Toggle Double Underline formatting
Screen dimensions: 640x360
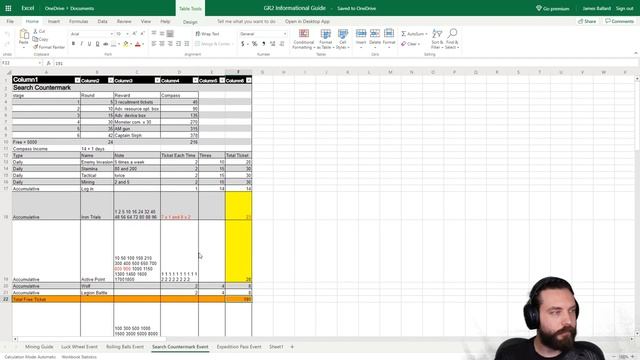tap(98, 44)
